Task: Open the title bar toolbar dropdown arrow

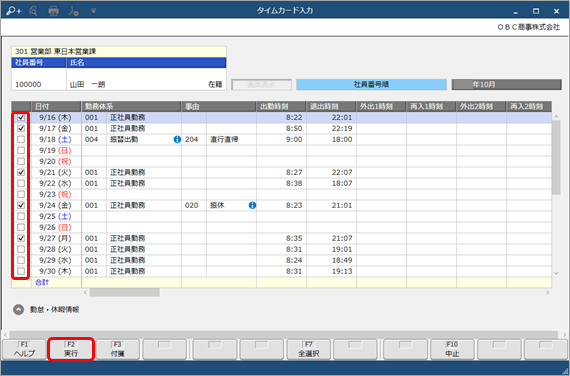Action: [93, 11]
